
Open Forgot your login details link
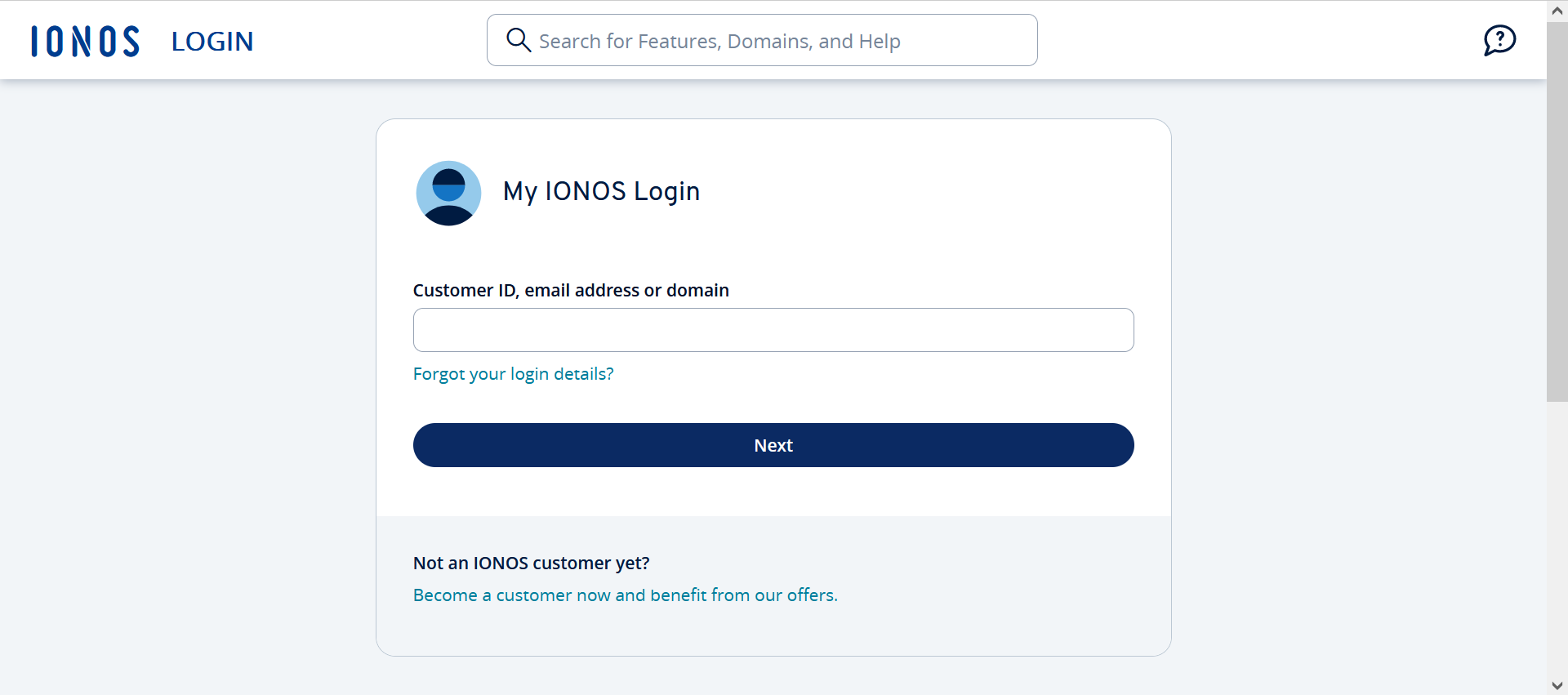point(513,374)
